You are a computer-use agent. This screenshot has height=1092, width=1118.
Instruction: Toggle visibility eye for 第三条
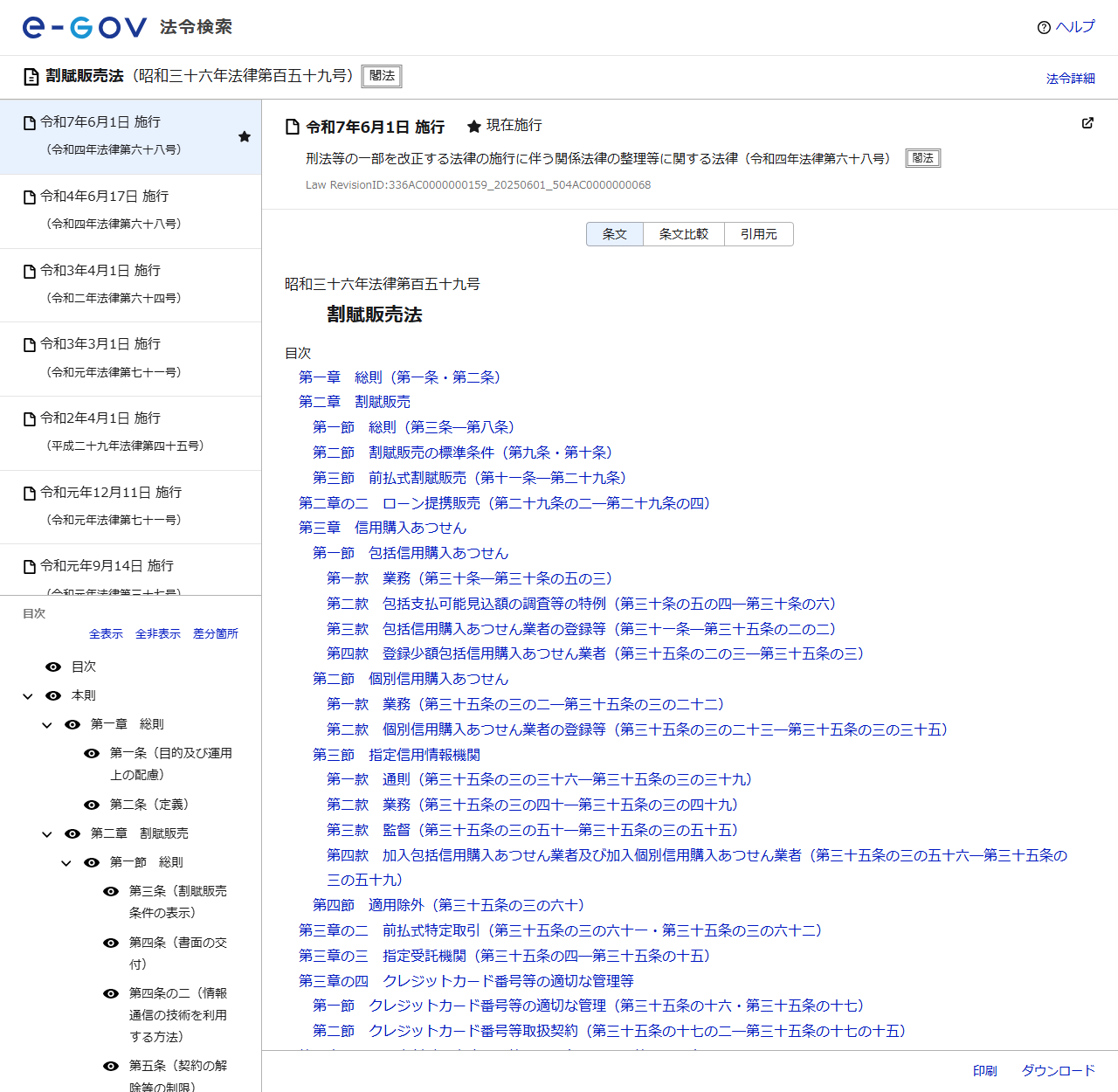pos(111,891)
